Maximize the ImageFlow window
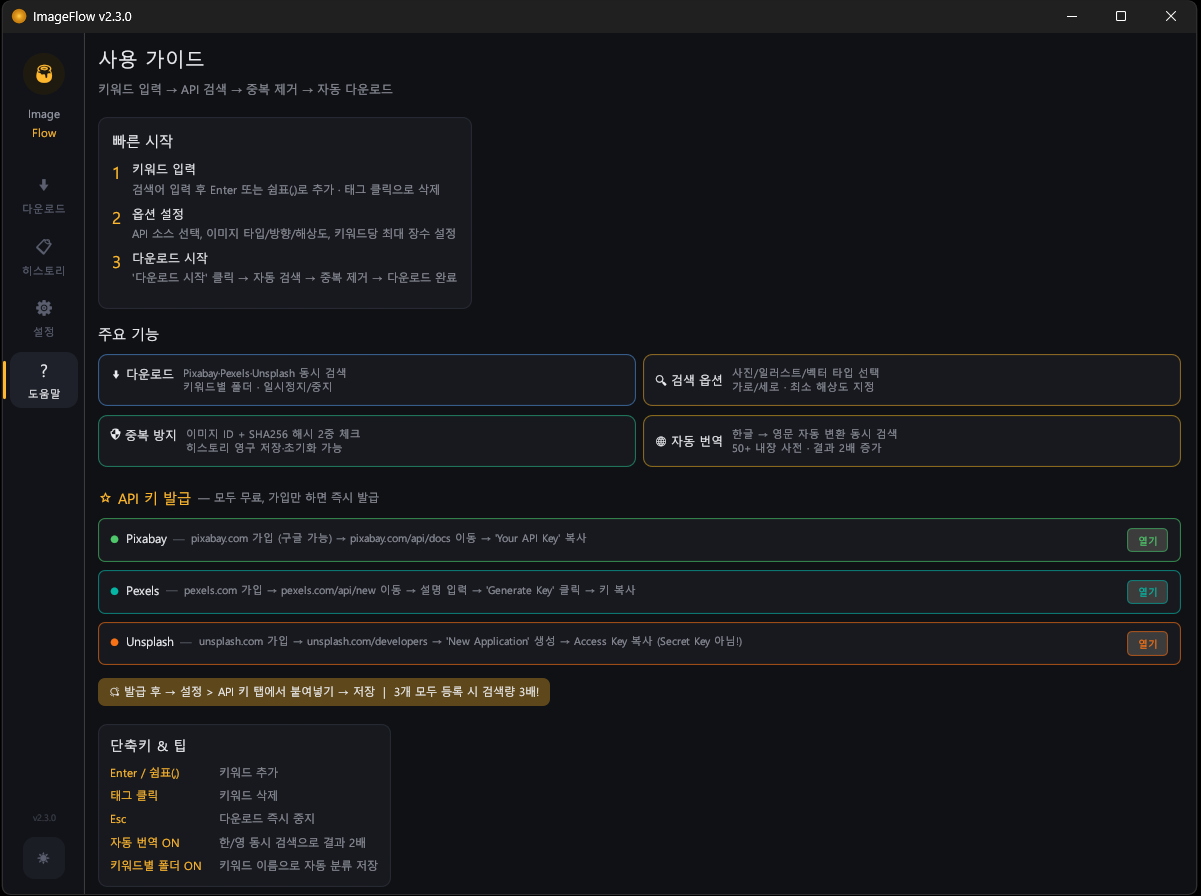This screenshot has width=1201, height=896. click(1121, 16)
